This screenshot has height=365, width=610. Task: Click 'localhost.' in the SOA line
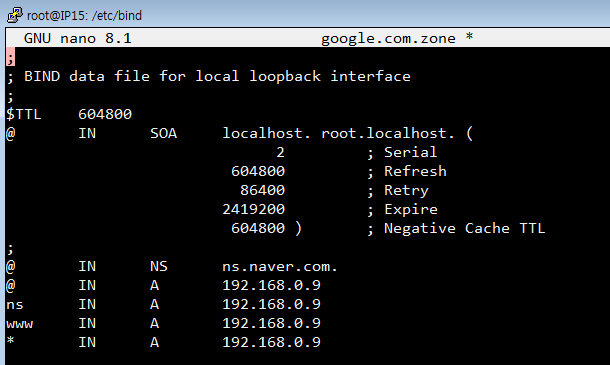pos(266,133)
